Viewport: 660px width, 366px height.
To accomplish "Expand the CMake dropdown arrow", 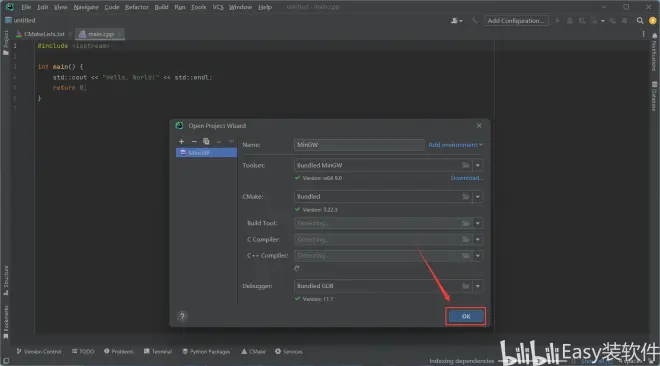I will pyautogui.click(x=478, y=196).
